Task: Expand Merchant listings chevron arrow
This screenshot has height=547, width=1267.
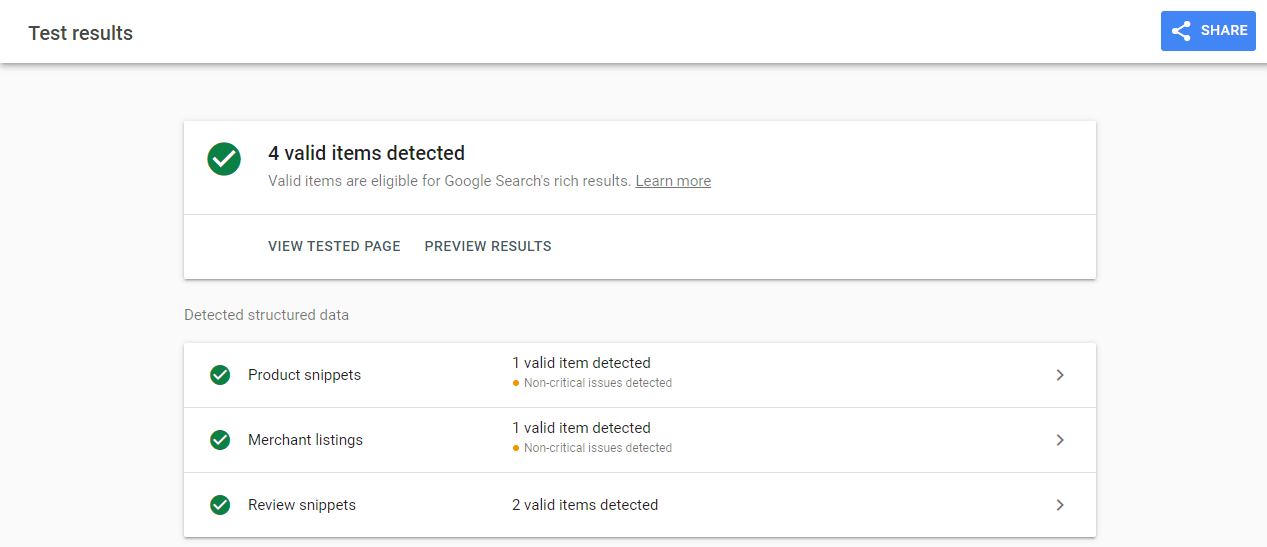Action: click(1060, 440)
